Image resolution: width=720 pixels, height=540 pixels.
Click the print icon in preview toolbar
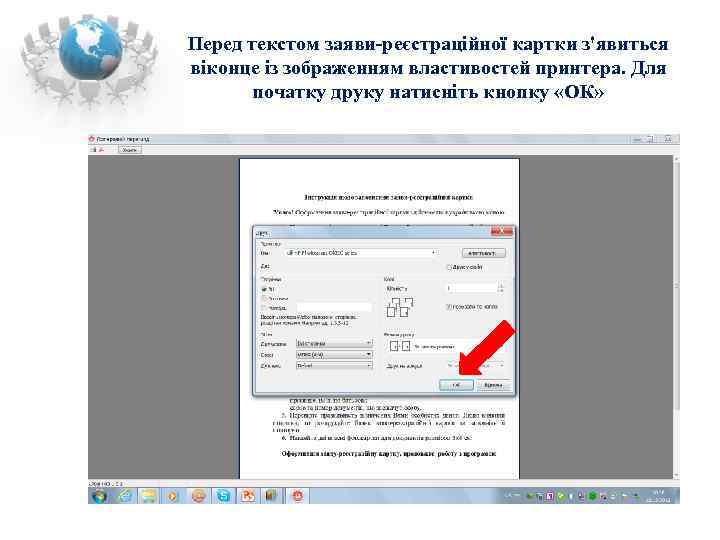pos(93,150)
